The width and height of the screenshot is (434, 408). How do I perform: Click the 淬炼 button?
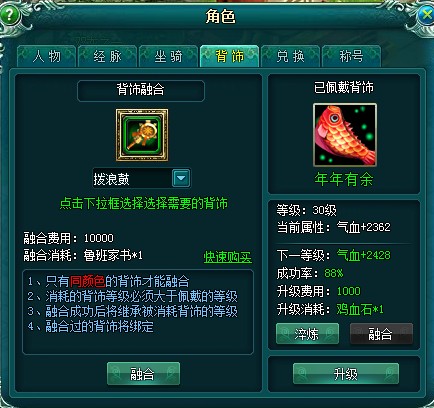click(x=307, y=334)
